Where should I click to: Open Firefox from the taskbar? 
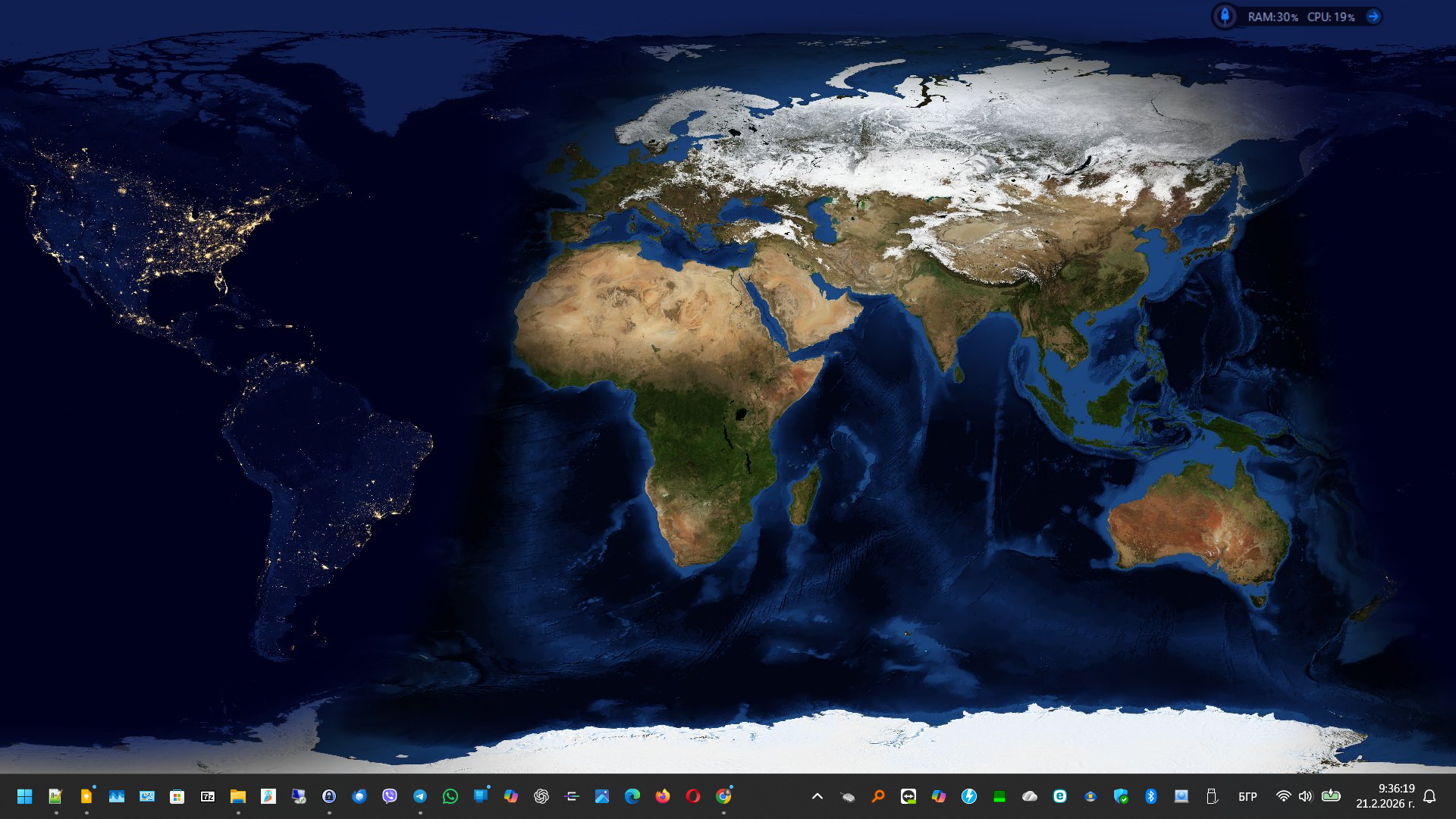point(663,796)
